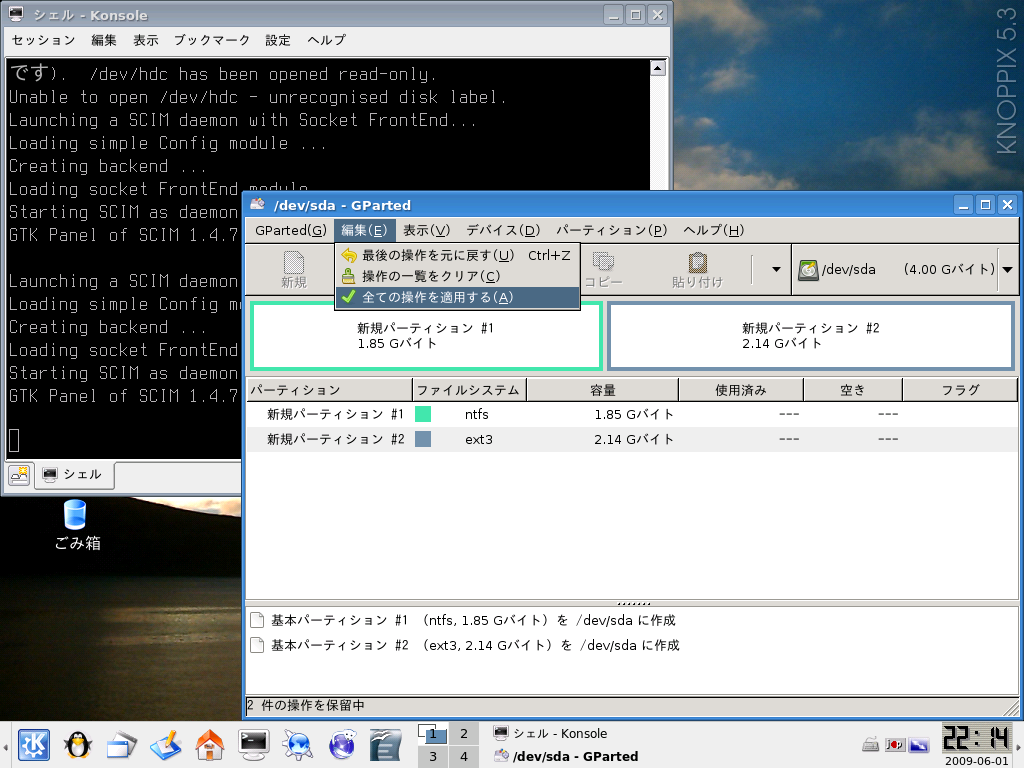Select the 新規パーティション #2 ext3 table row
Image resolution: width=1024 pixels, height=768 pixels.
point(632,439)
